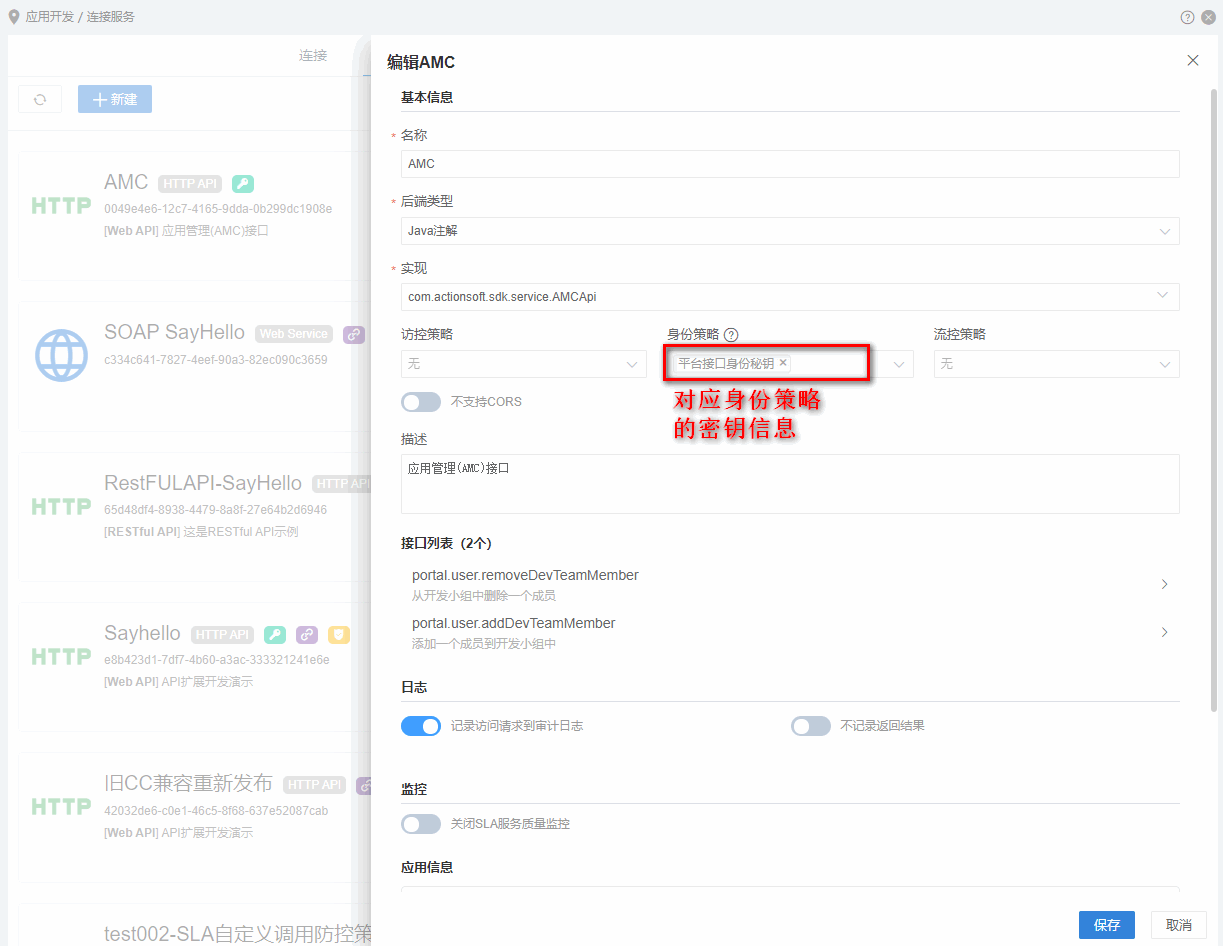Screen dimensions: 1223x946
Task: Click the RestFULAPI-SayHello card title
Action: point(203,483)
